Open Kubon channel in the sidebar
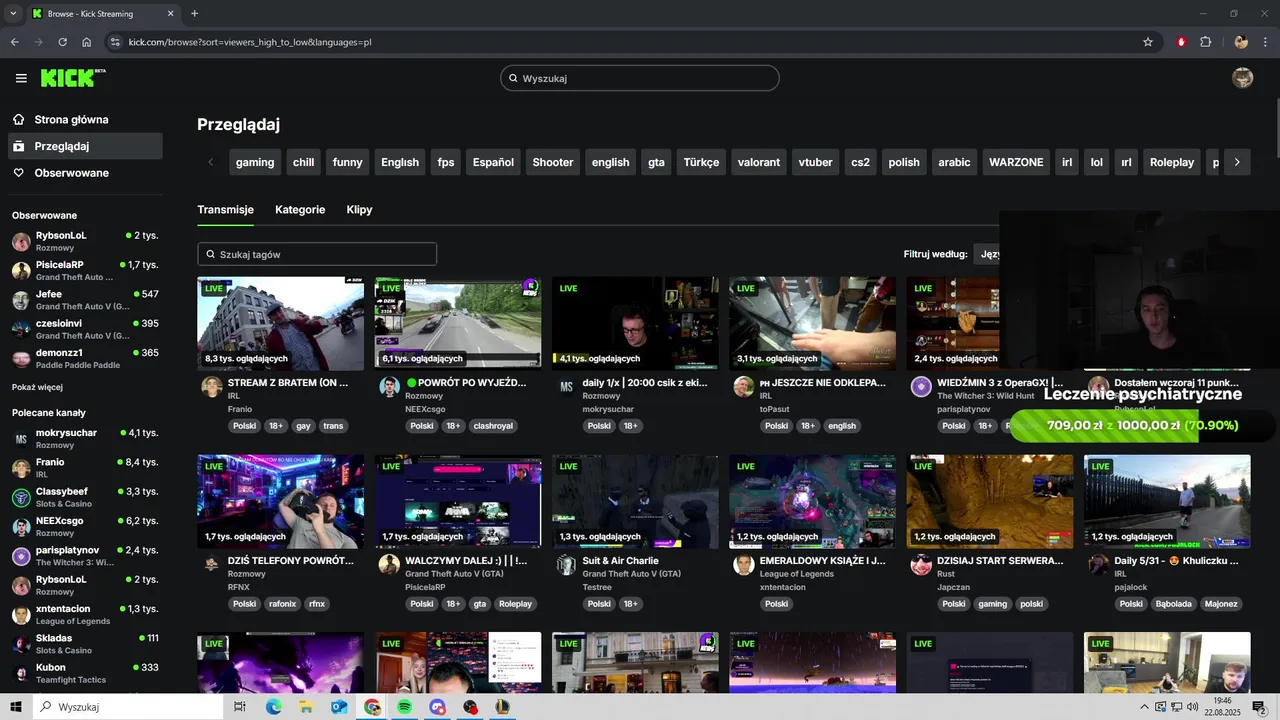The height and width of the screenshot is (720, 1280). [84, 673]
